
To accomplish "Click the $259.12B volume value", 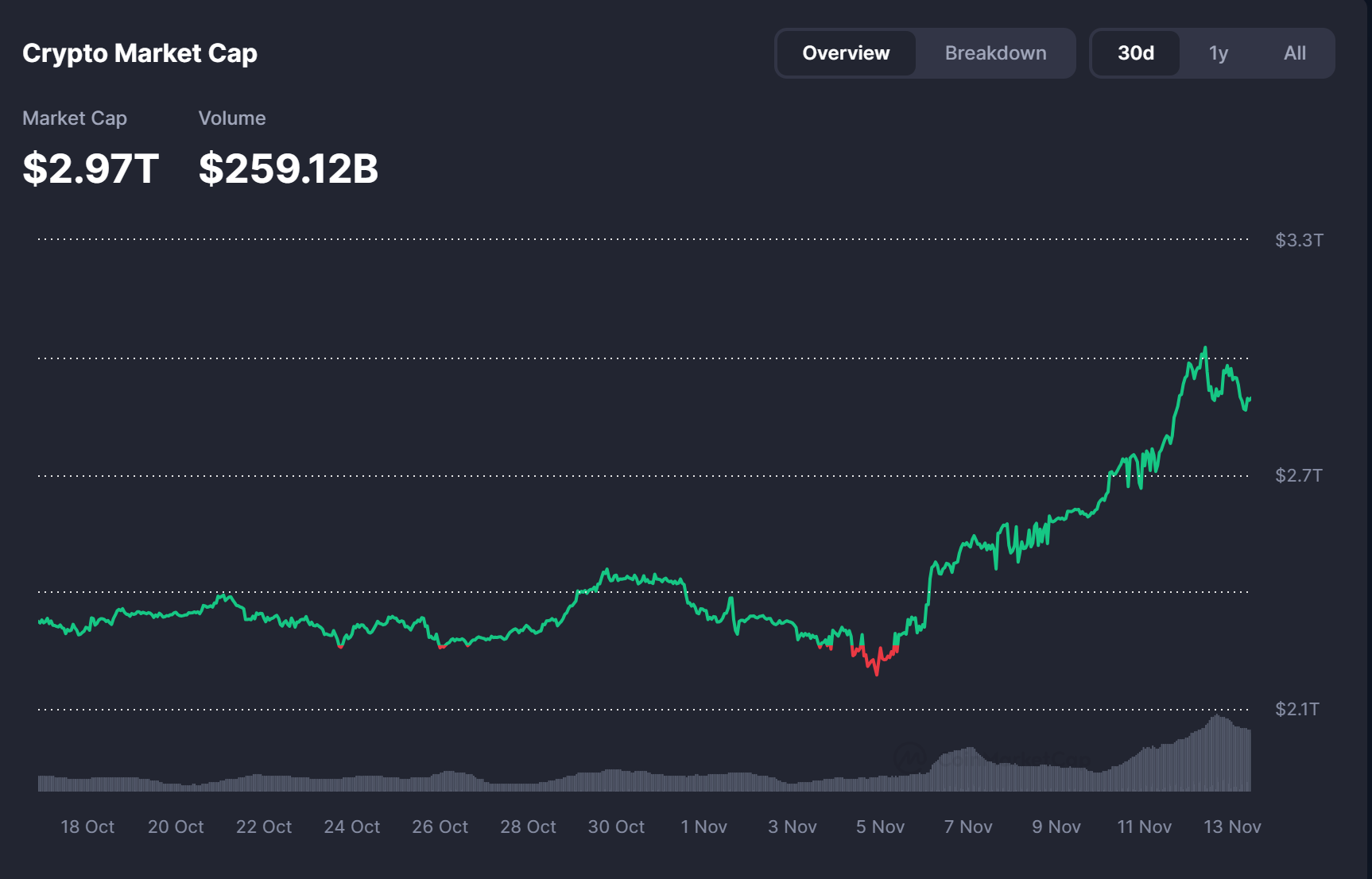I will click(289, 168).
